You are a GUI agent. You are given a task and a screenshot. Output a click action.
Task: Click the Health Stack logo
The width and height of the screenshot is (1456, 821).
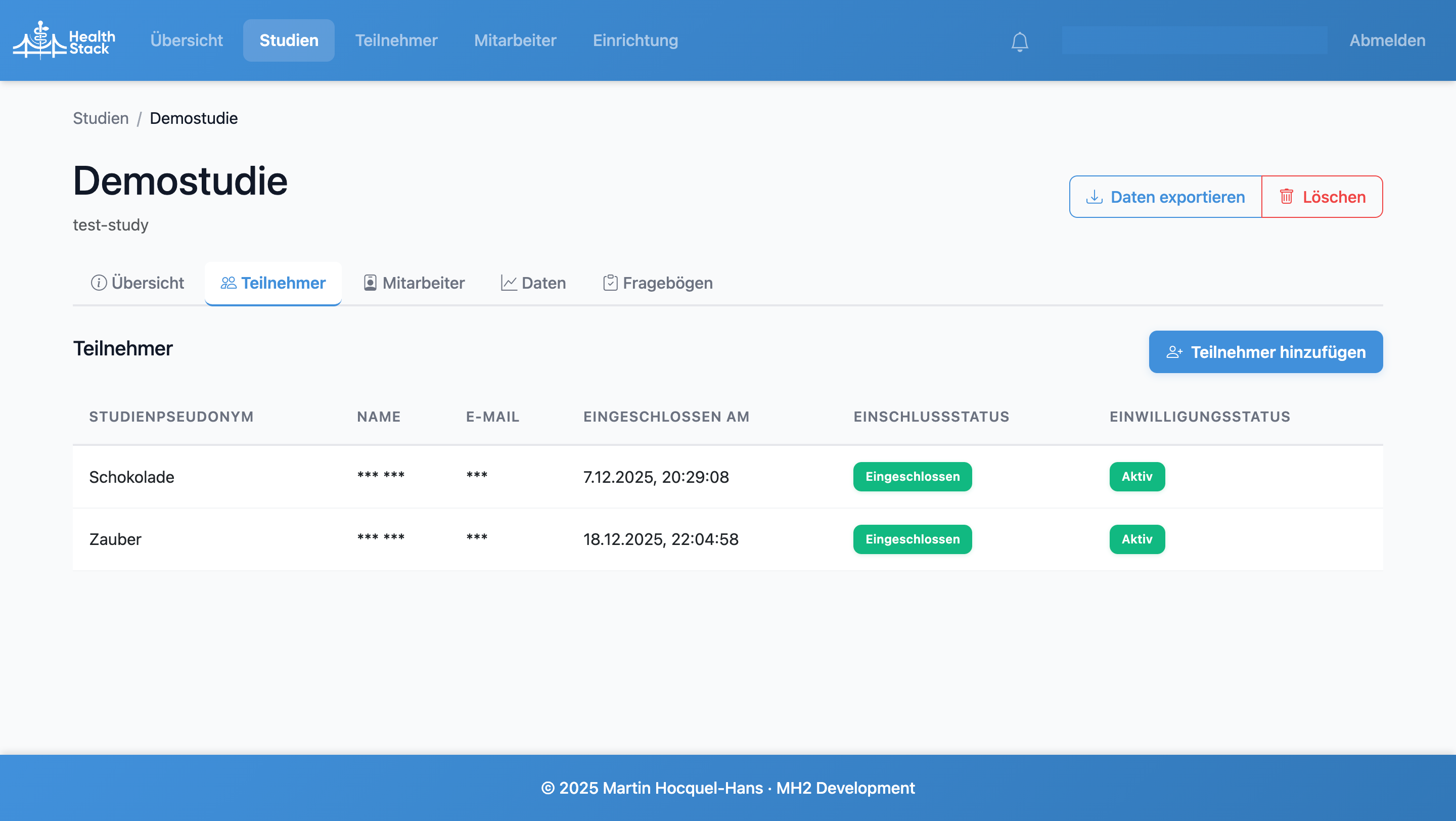coord(64,40)
